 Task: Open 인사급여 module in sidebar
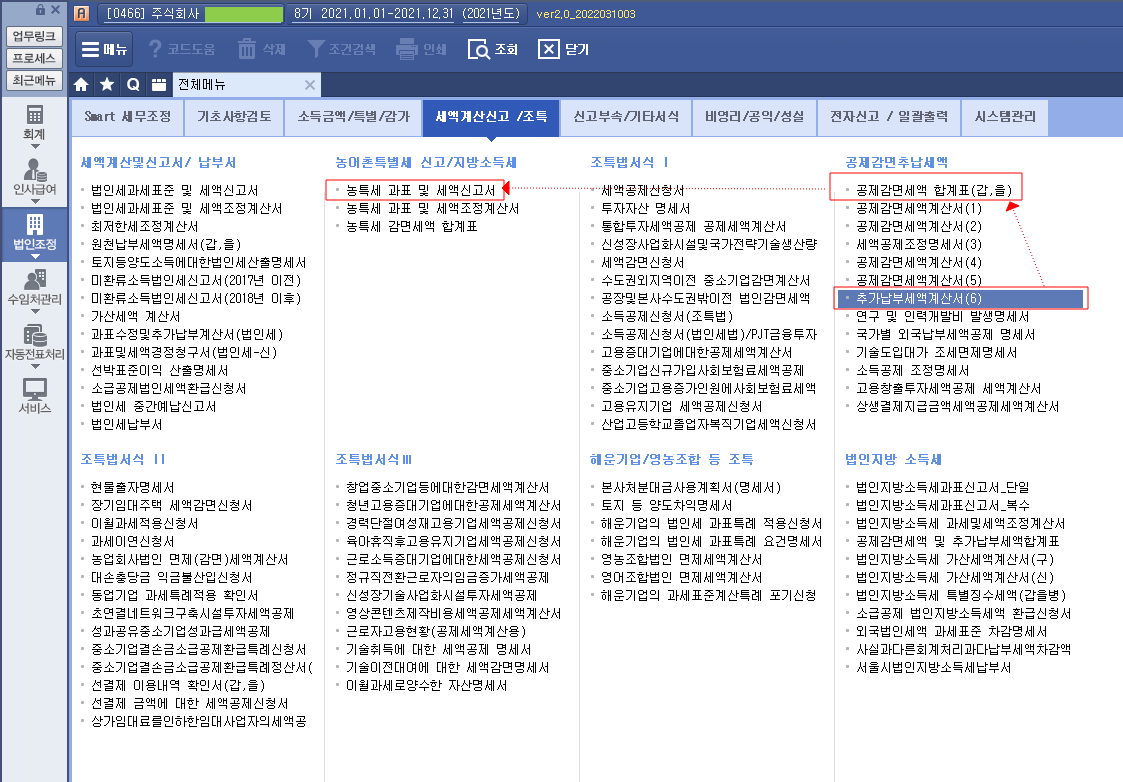34,175
